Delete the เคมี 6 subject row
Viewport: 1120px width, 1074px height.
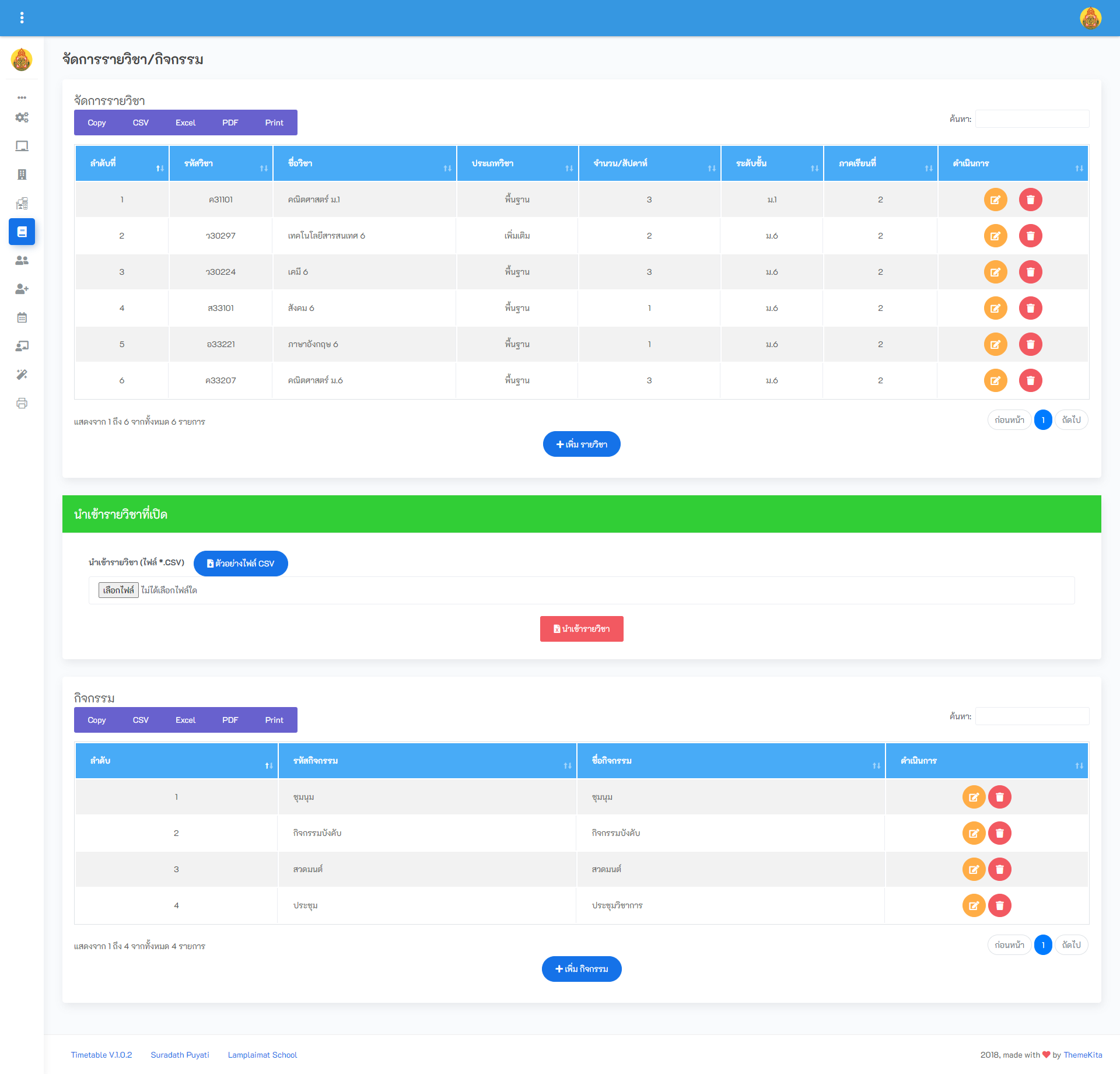coord(1030,272)
